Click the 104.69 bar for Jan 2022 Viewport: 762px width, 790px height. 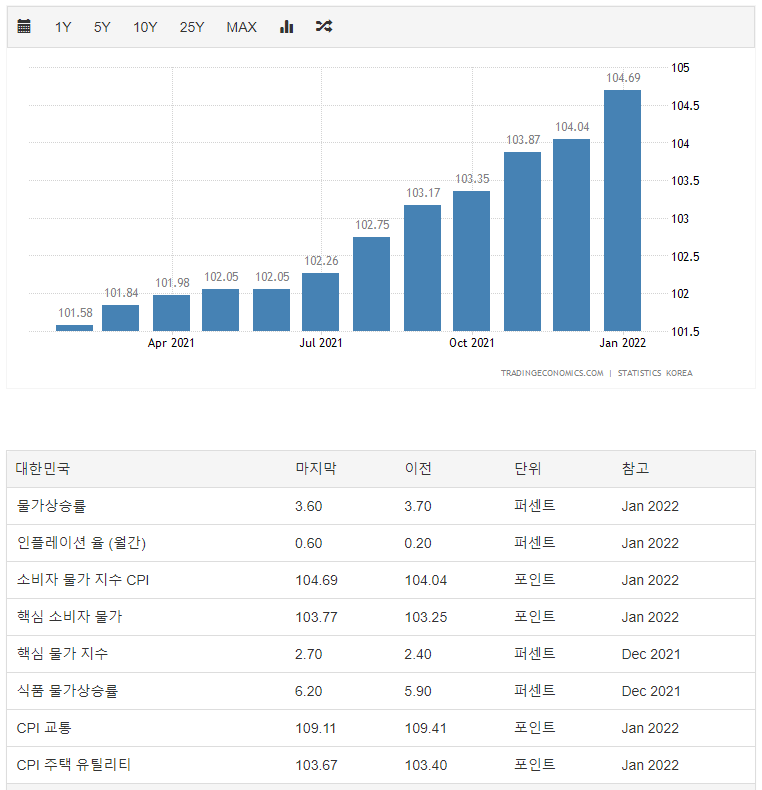[622, 211]
